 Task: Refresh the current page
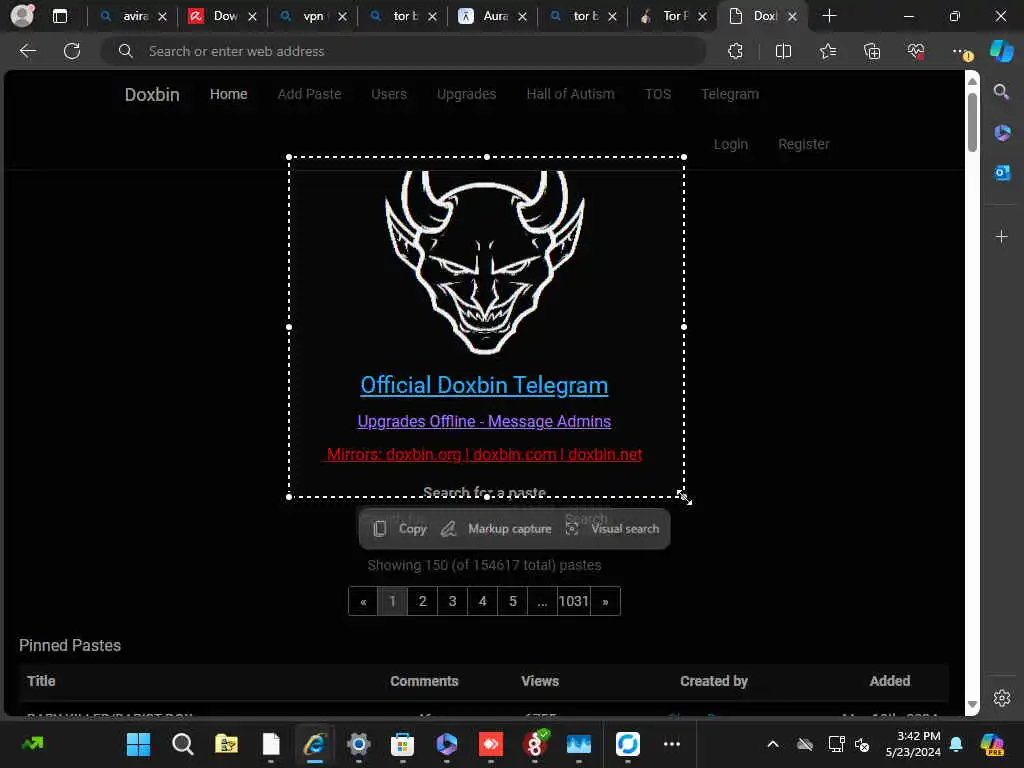click(72, 51)
